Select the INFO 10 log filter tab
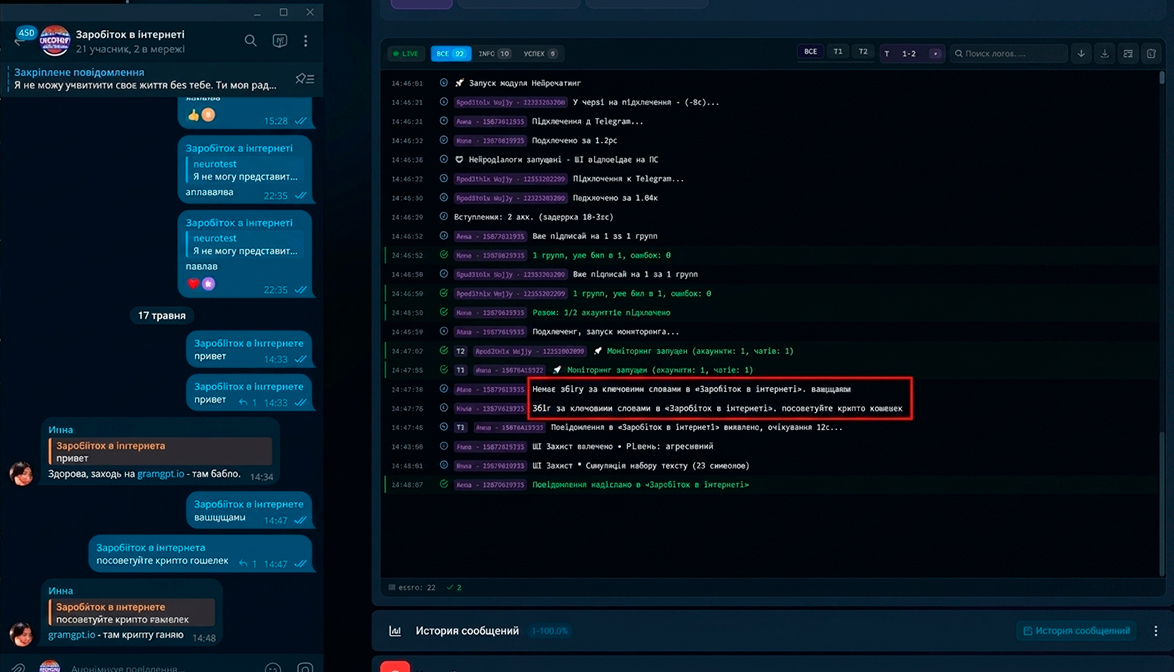The image size is (1174, 672). click(x=493, y=54)
